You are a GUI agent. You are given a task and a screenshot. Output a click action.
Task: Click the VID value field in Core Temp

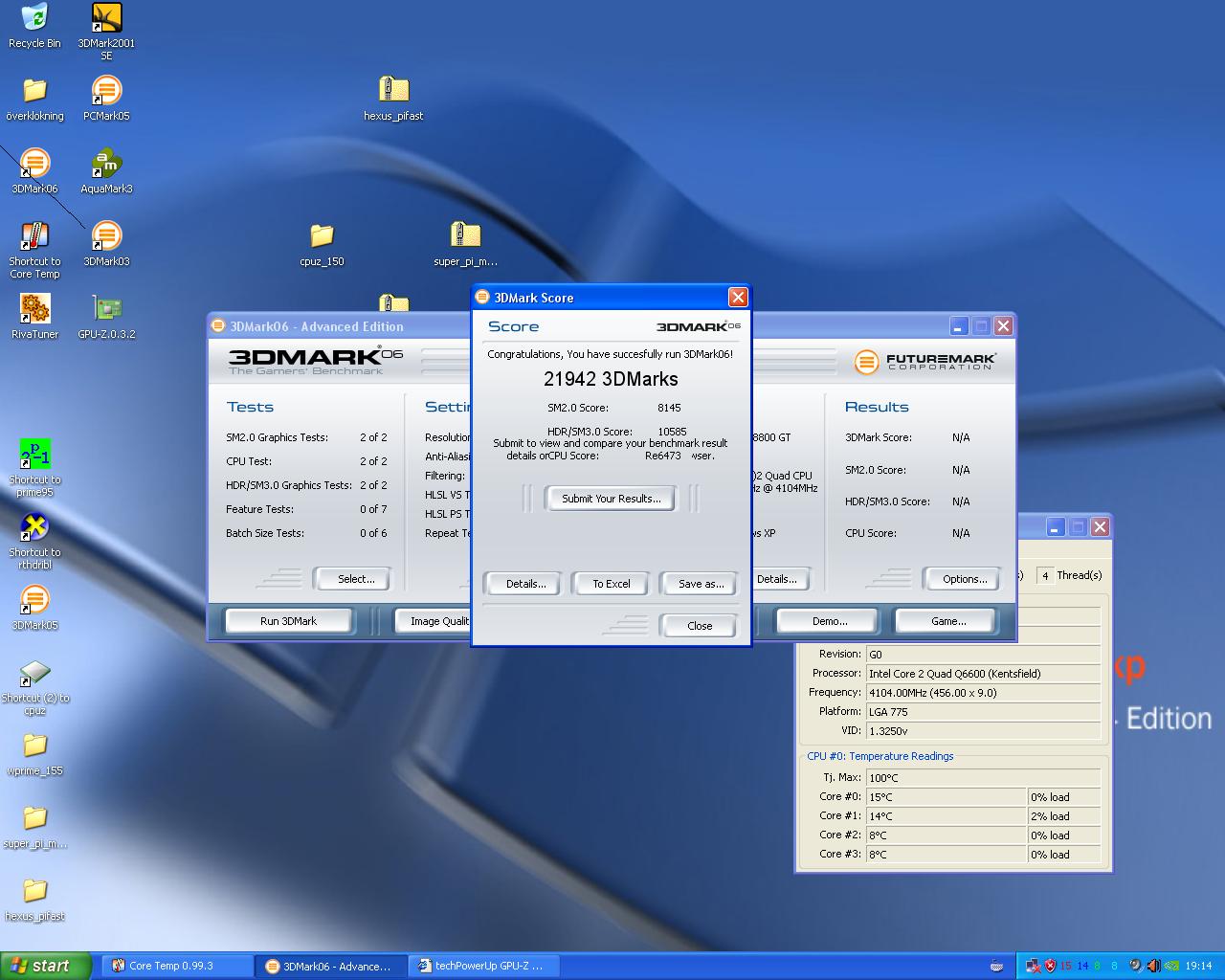[983, 730]
